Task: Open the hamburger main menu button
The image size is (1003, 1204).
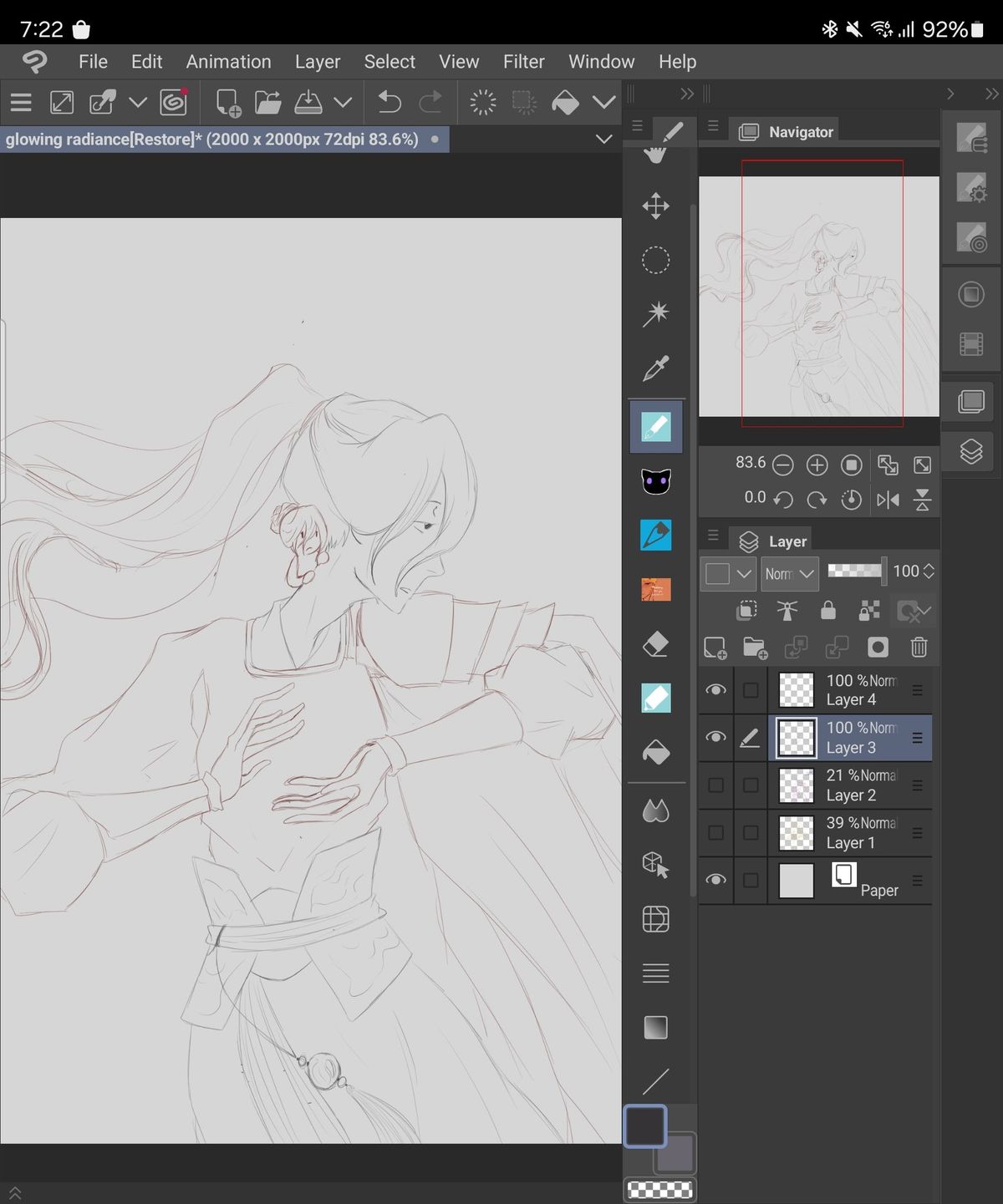Action: (21, 103)
